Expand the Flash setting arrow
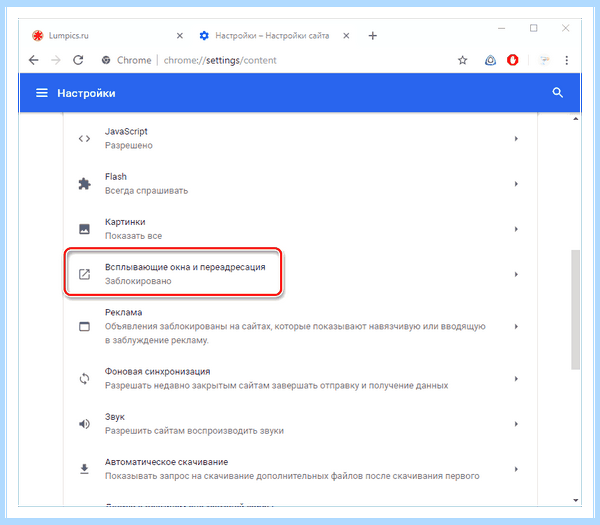Screen dimensions: 600x525 (x=516, y=184)
